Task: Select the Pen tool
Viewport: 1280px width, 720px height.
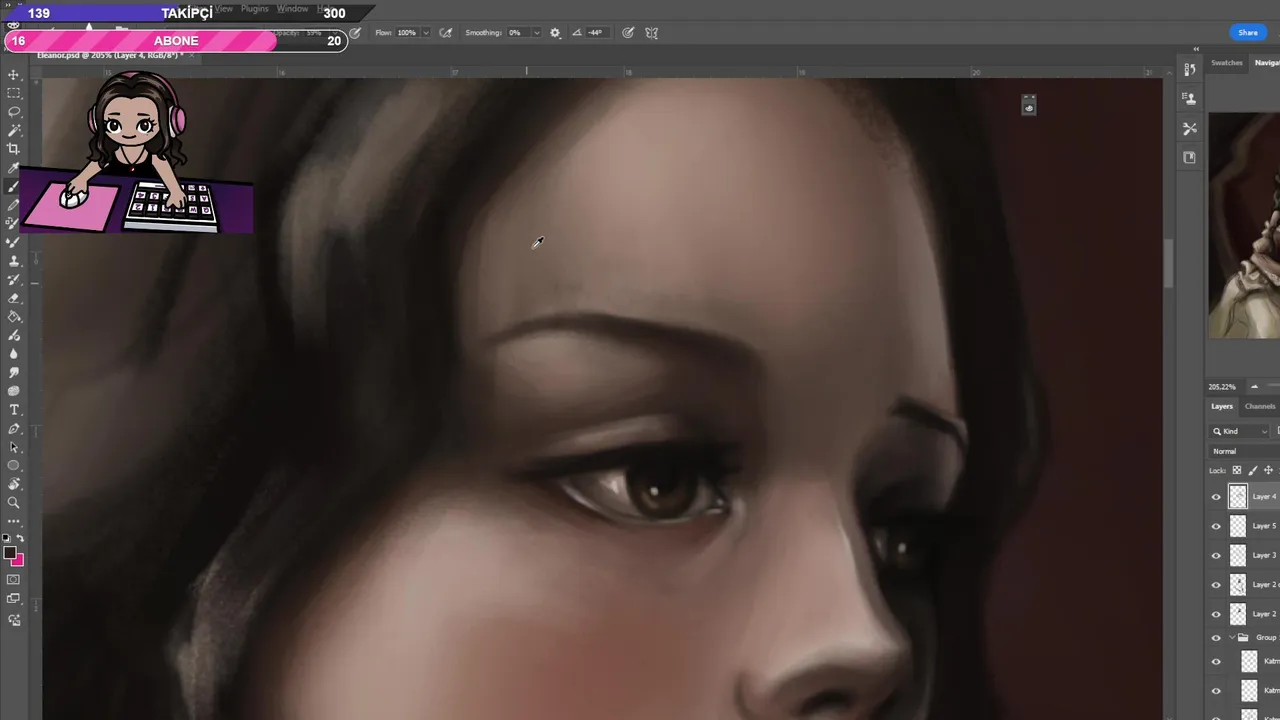Action: 14,429
